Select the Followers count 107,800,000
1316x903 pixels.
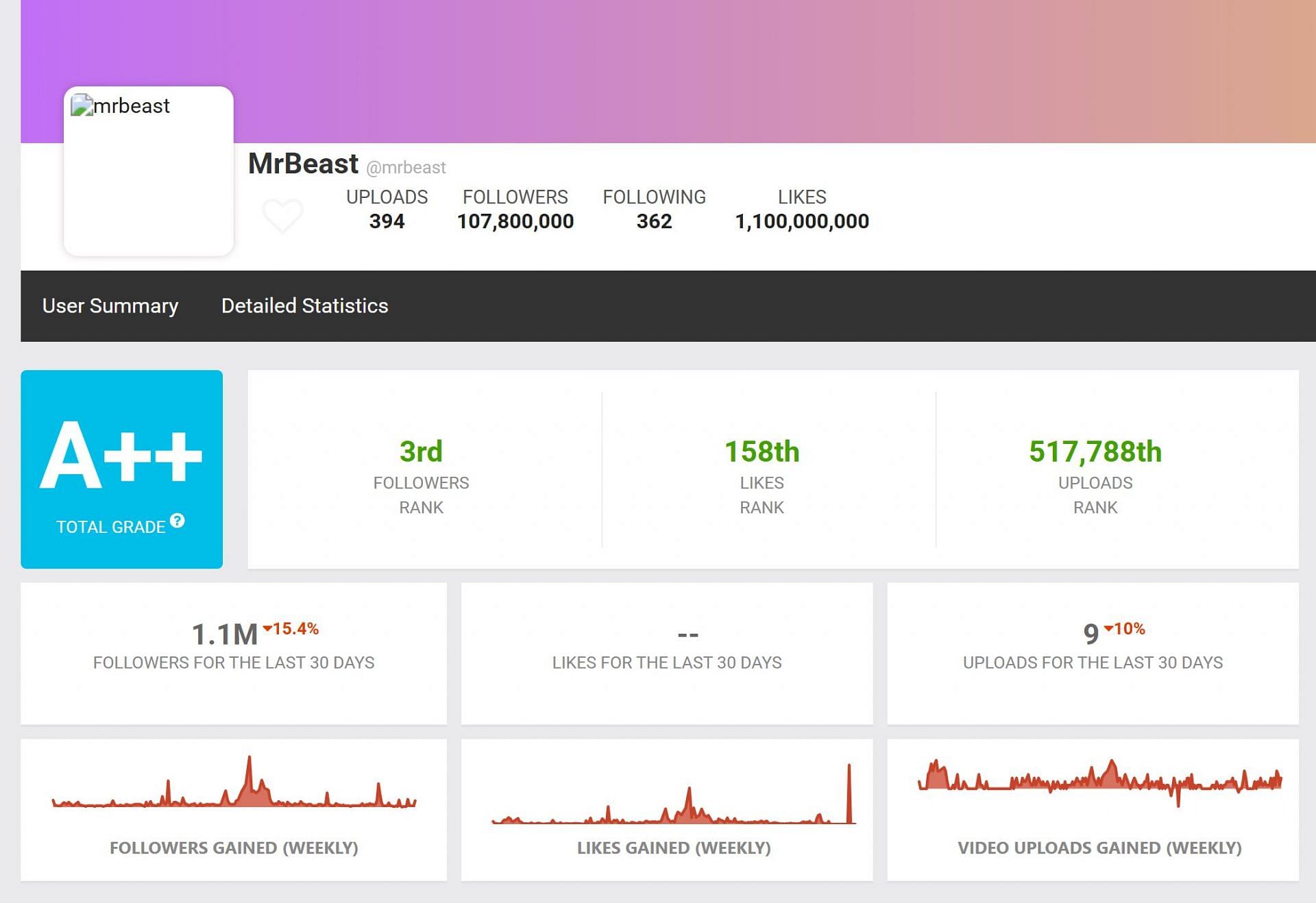pyautogui.click(x=515, y=221)
